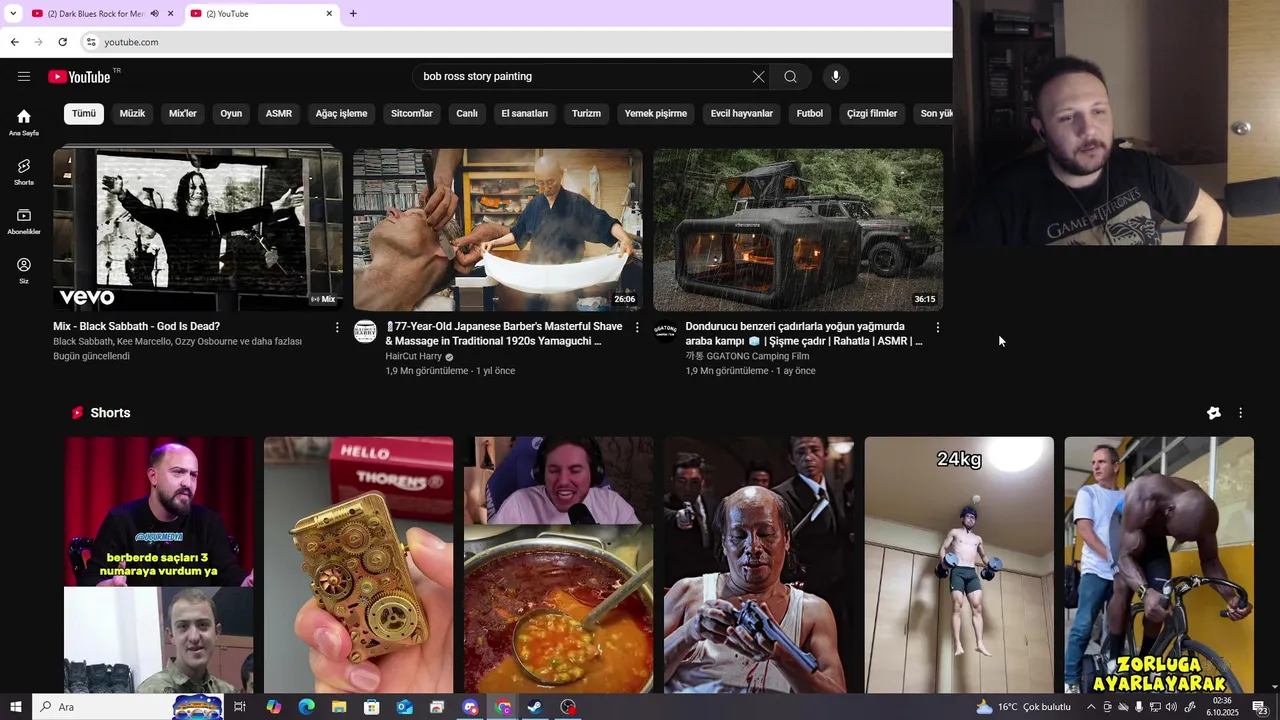Screen dimensions: 1280x720
Task: Mute the Dark Blues Rock tab audio
Action: (x=155, y=14)
